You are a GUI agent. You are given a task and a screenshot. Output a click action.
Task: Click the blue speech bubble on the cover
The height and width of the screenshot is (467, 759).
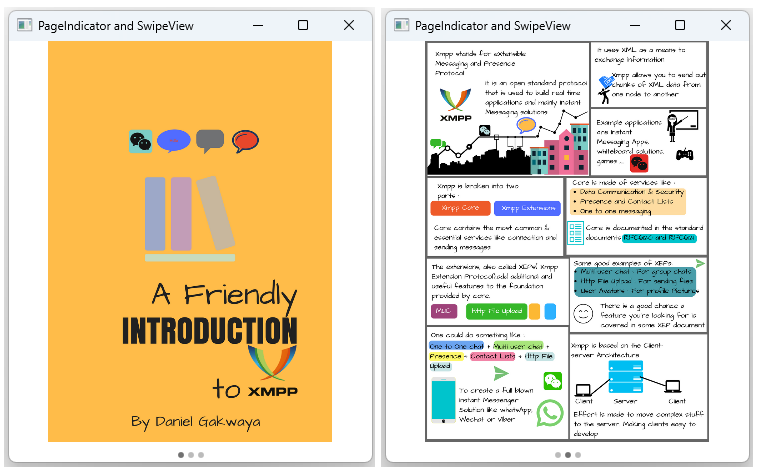(174, 141)
